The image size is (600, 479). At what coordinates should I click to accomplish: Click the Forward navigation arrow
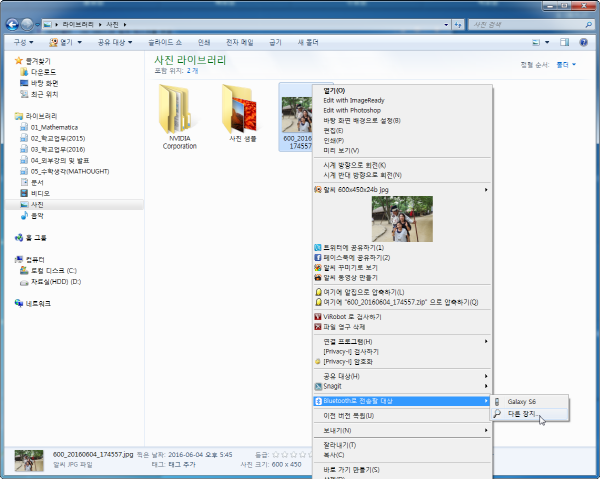coord(27,24)
